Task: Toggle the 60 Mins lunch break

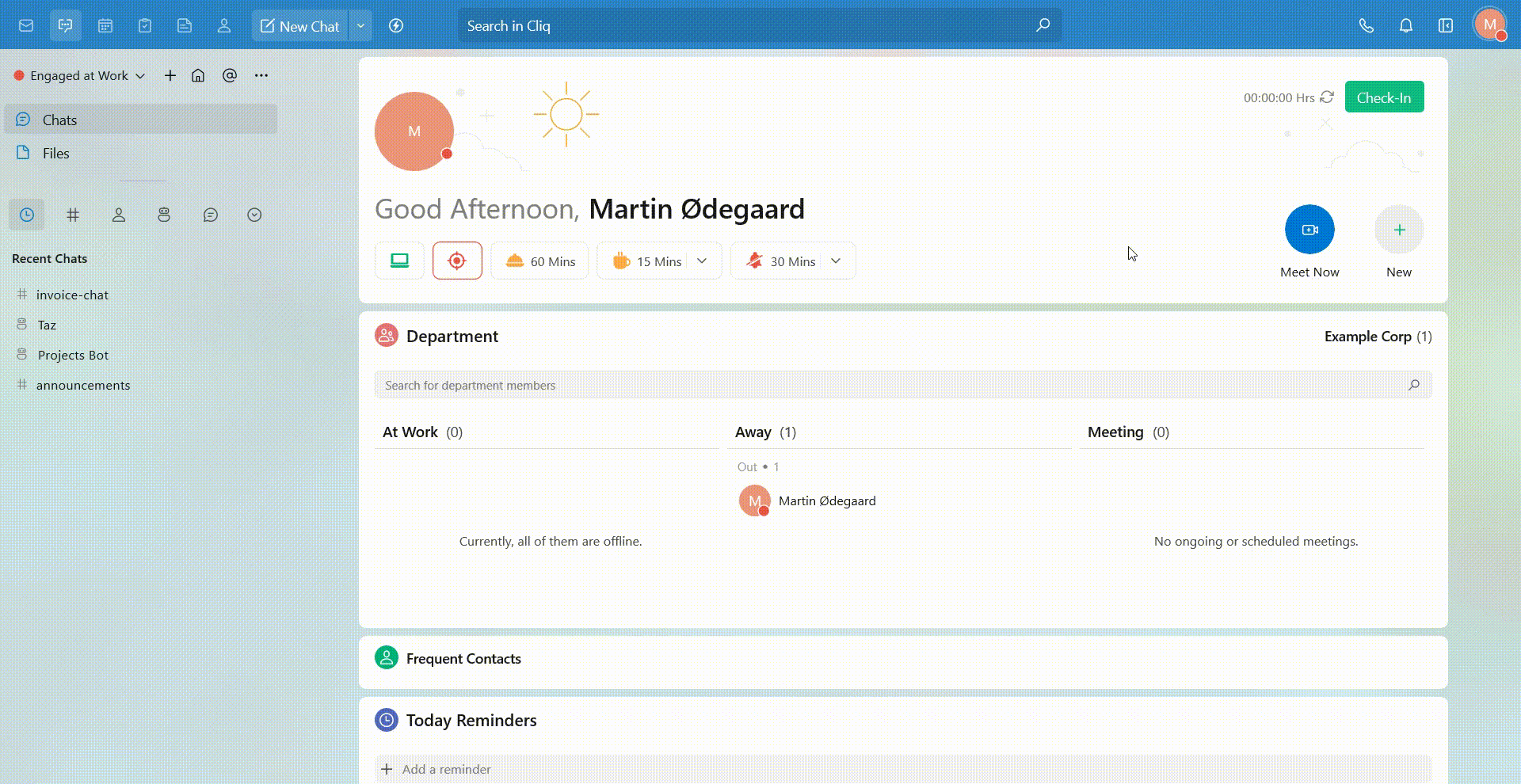Action: [x=539, y=261]
